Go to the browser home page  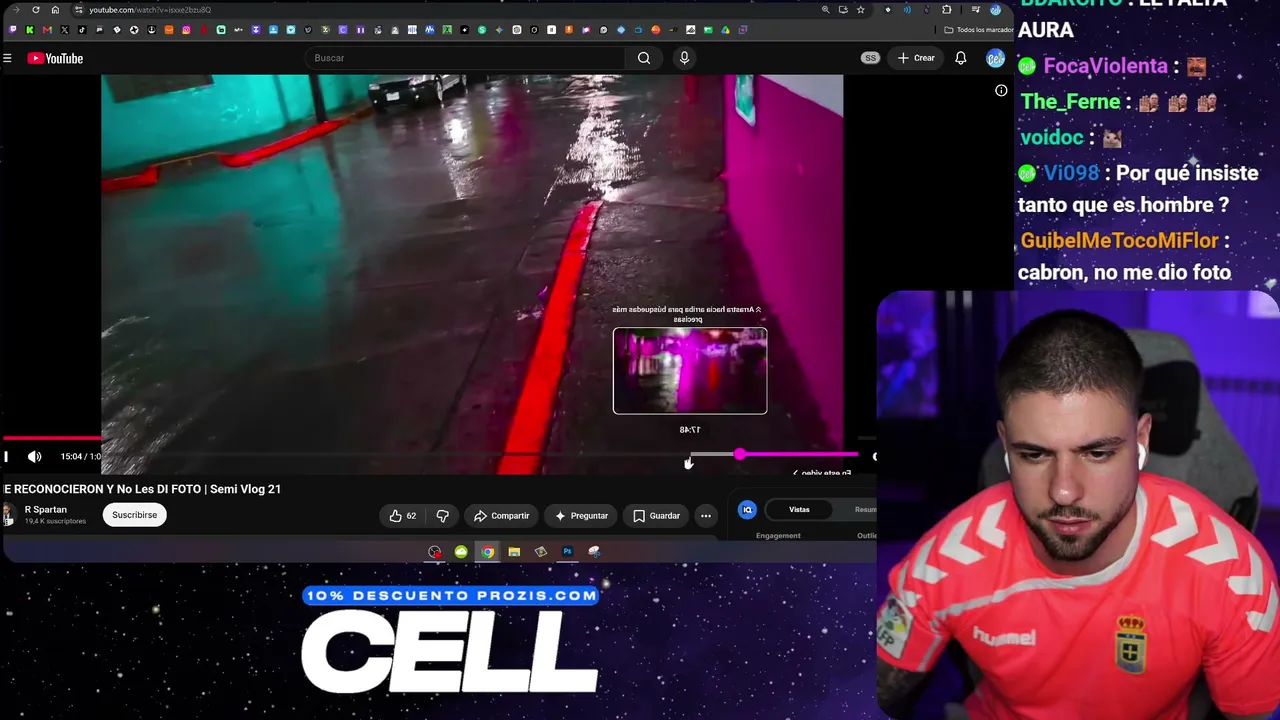click(55, 10)
